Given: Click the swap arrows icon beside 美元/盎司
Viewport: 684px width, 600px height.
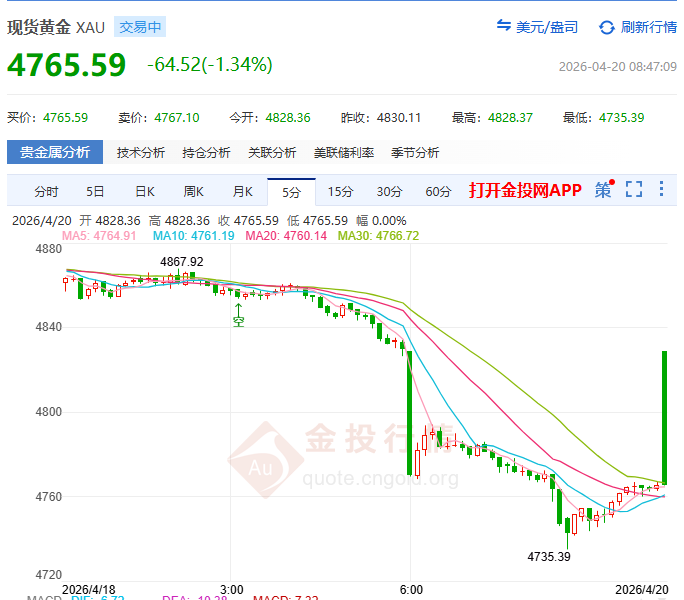Looking at the screenshot, I should click(504, 25).
